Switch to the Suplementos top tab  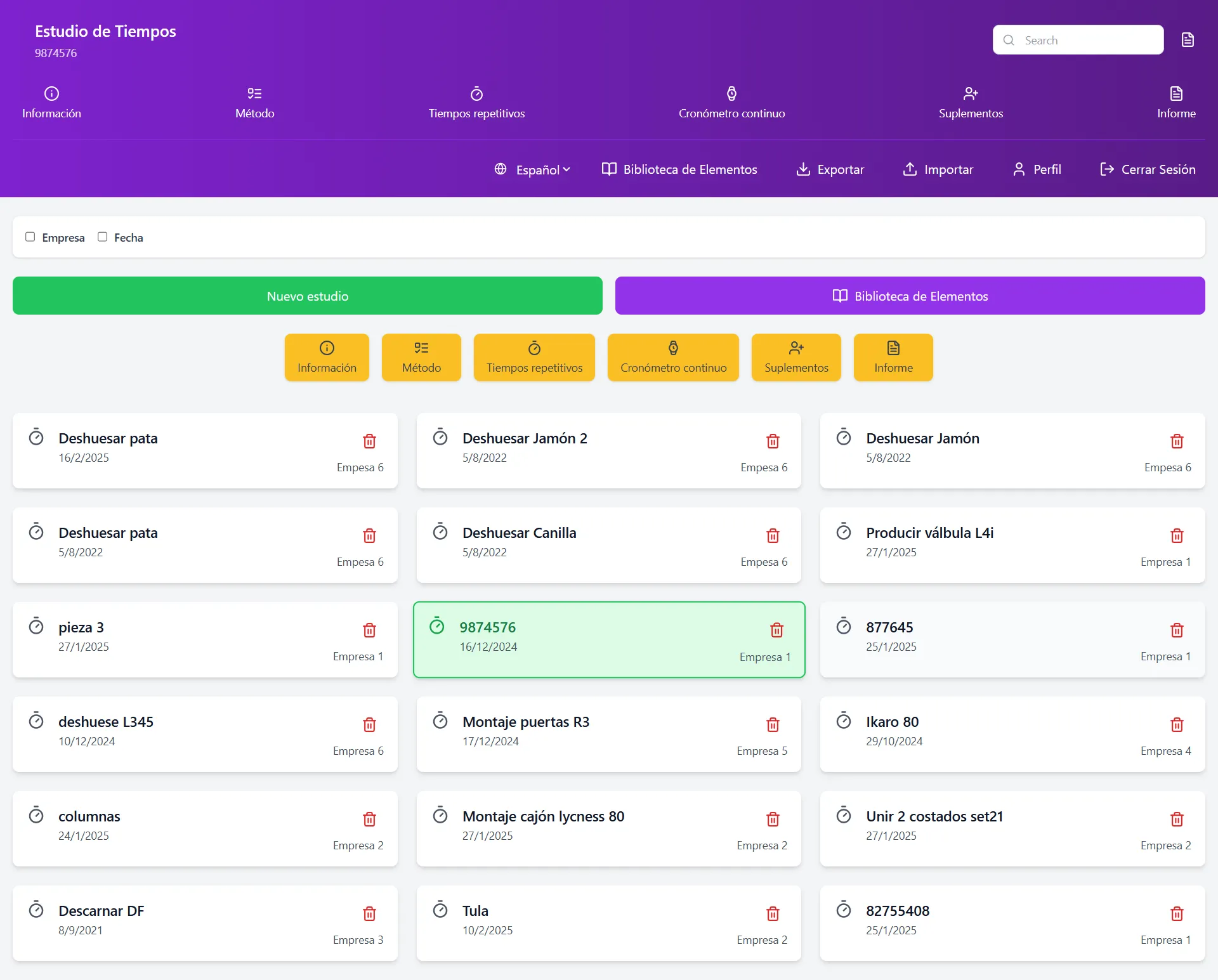coord(971,103)
